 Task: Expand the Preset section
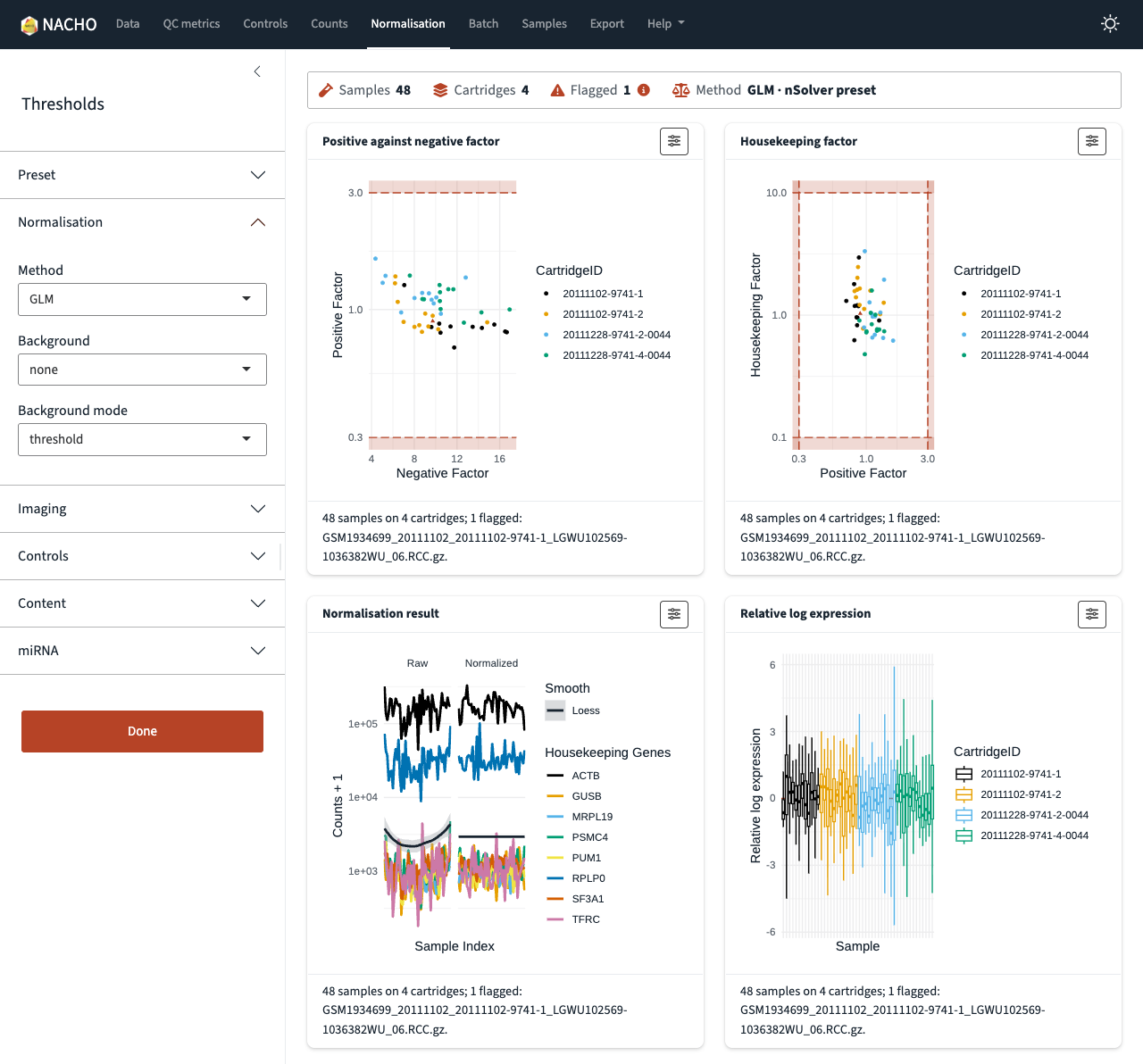pos(142,175)
